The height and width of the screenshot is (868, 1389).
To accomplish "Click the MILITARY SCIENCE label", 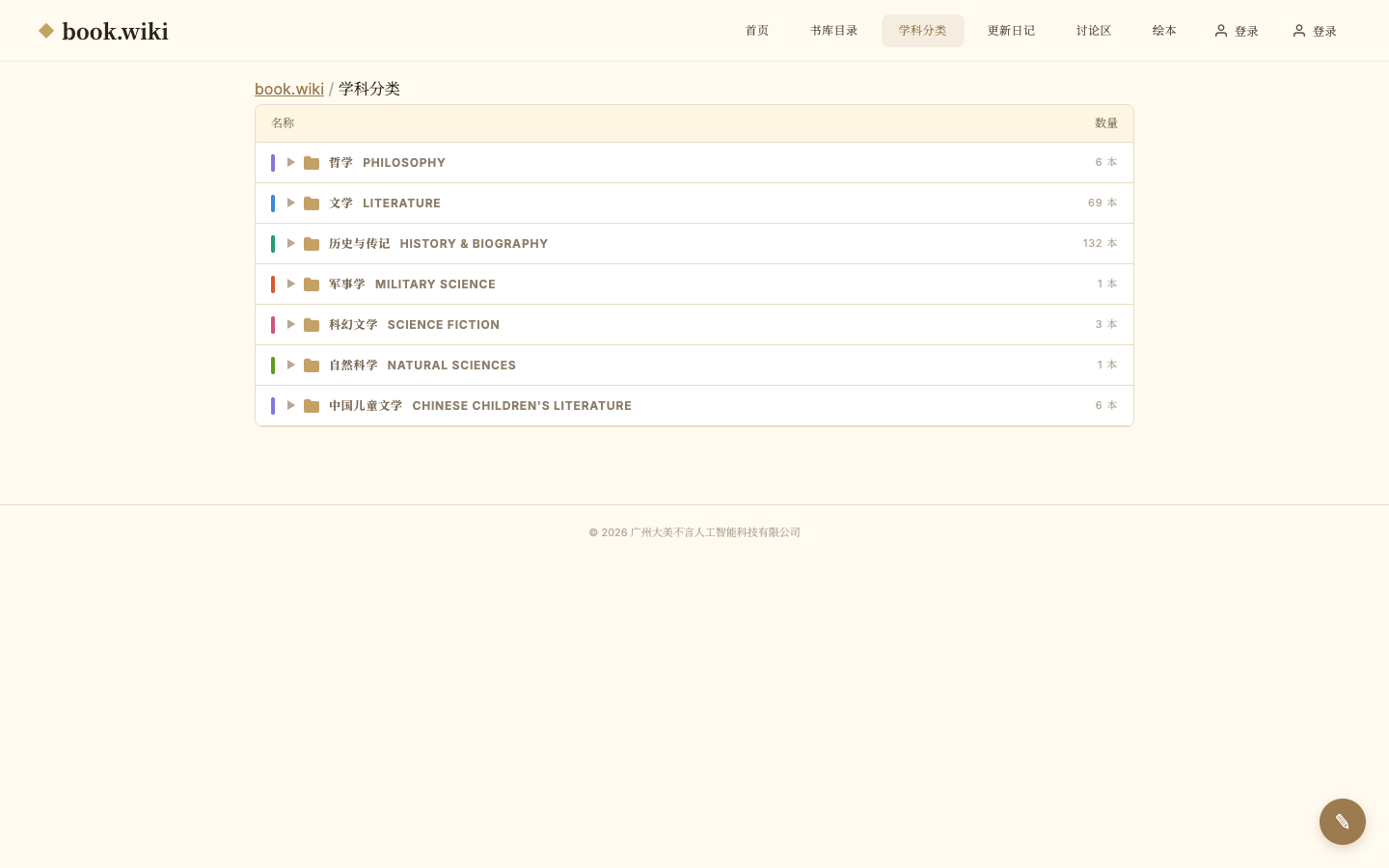I will click(435, 285).
